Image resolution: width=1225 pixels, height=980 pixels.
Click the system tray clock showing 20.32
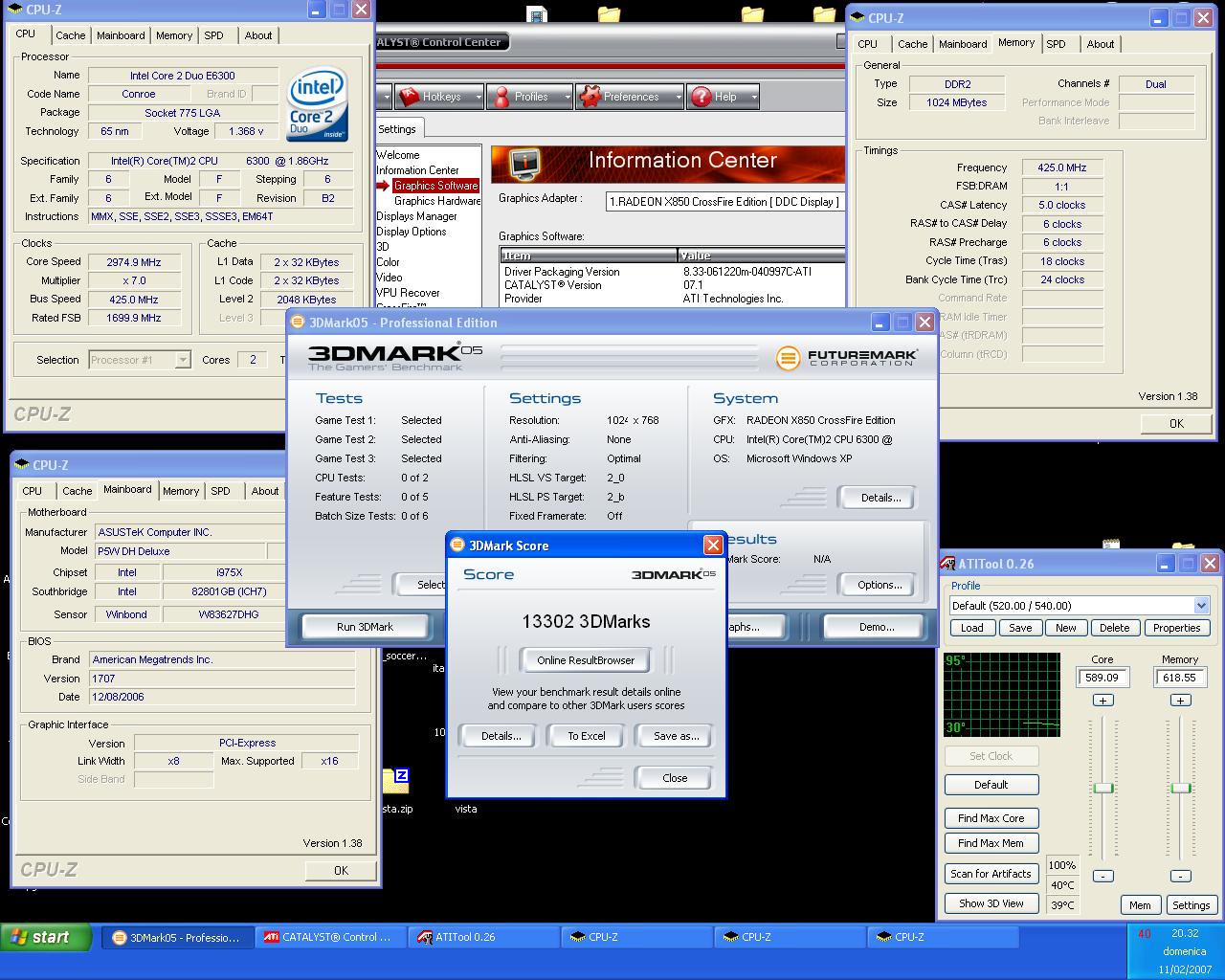coord(1185,933)
